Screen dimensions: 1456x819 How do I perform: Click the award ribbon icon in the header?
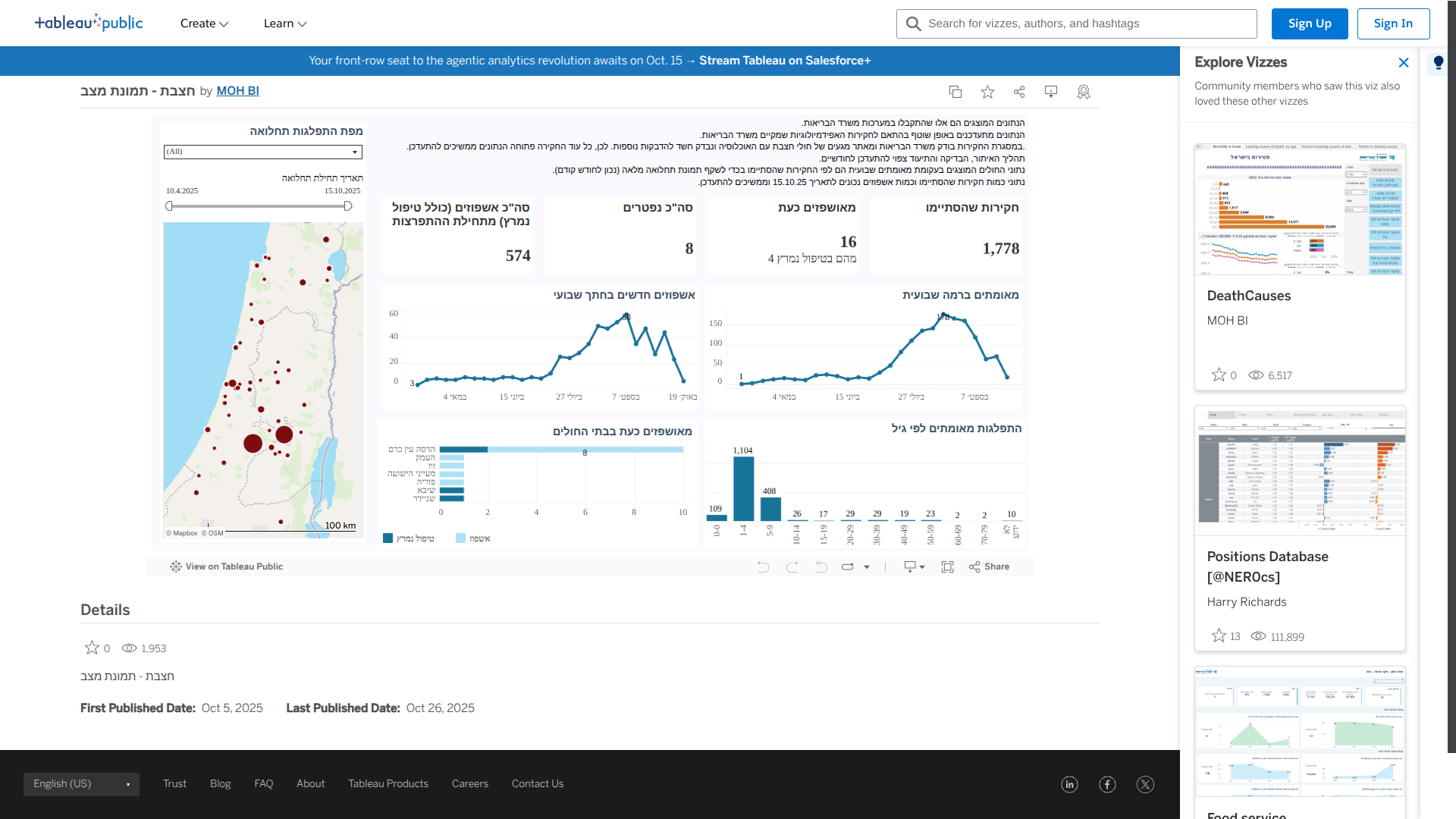pyautogui.click(x=1084, y=92)
